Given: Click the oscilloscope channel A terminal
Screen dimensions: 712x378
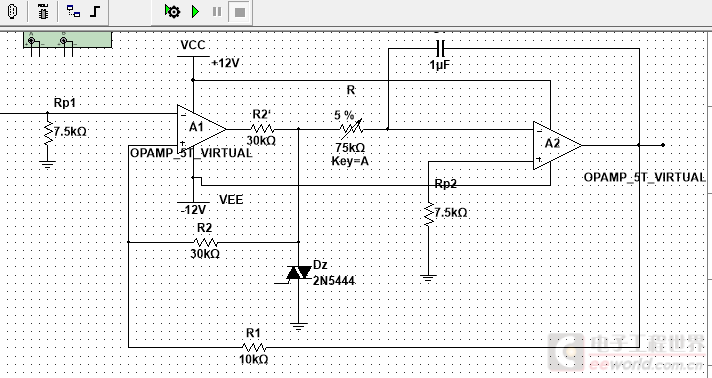Looking at the screenshot, I should (31, 41).
